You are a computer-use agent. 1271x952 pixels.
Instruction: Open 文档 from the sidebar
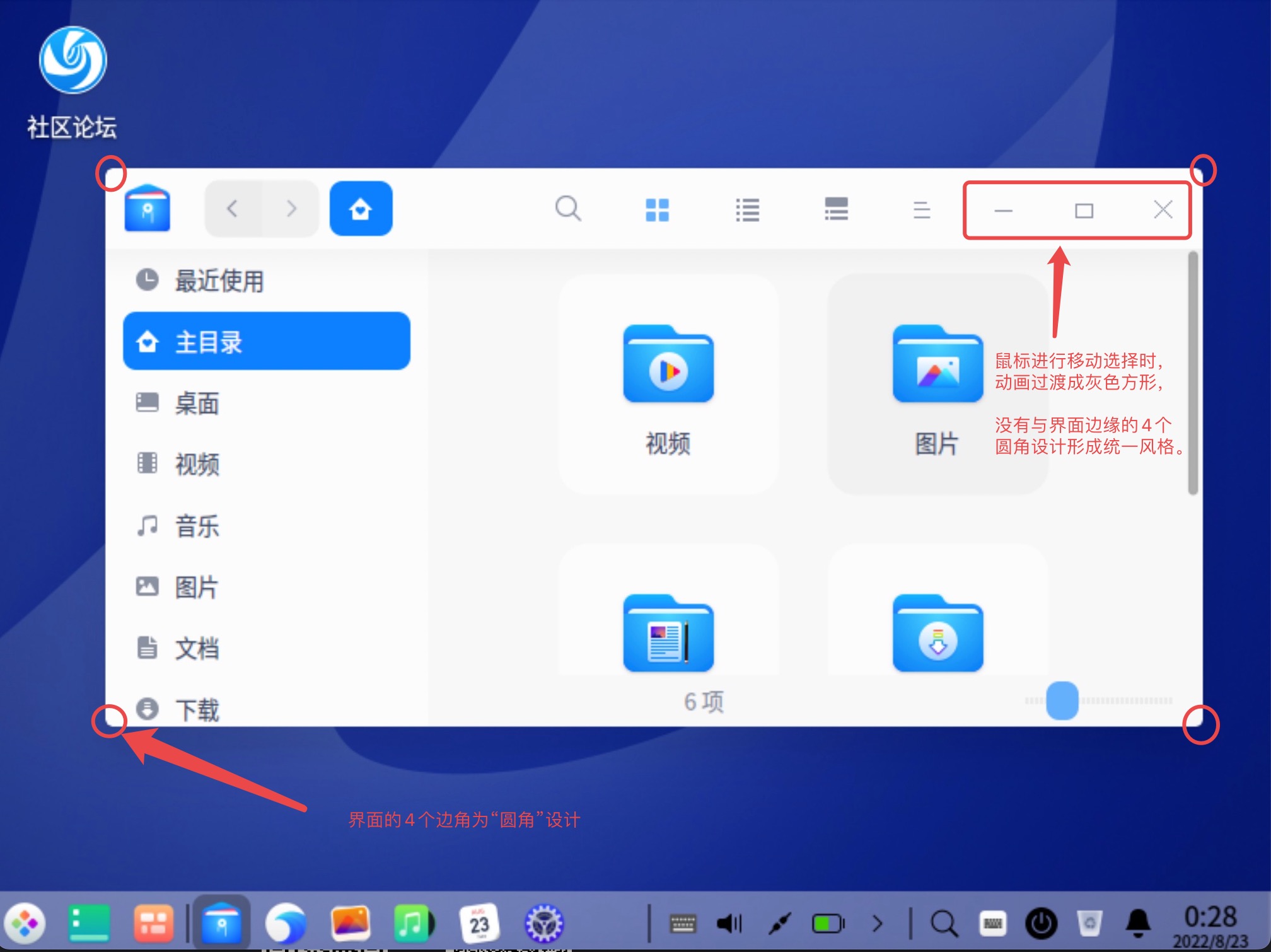coord(197,648)
